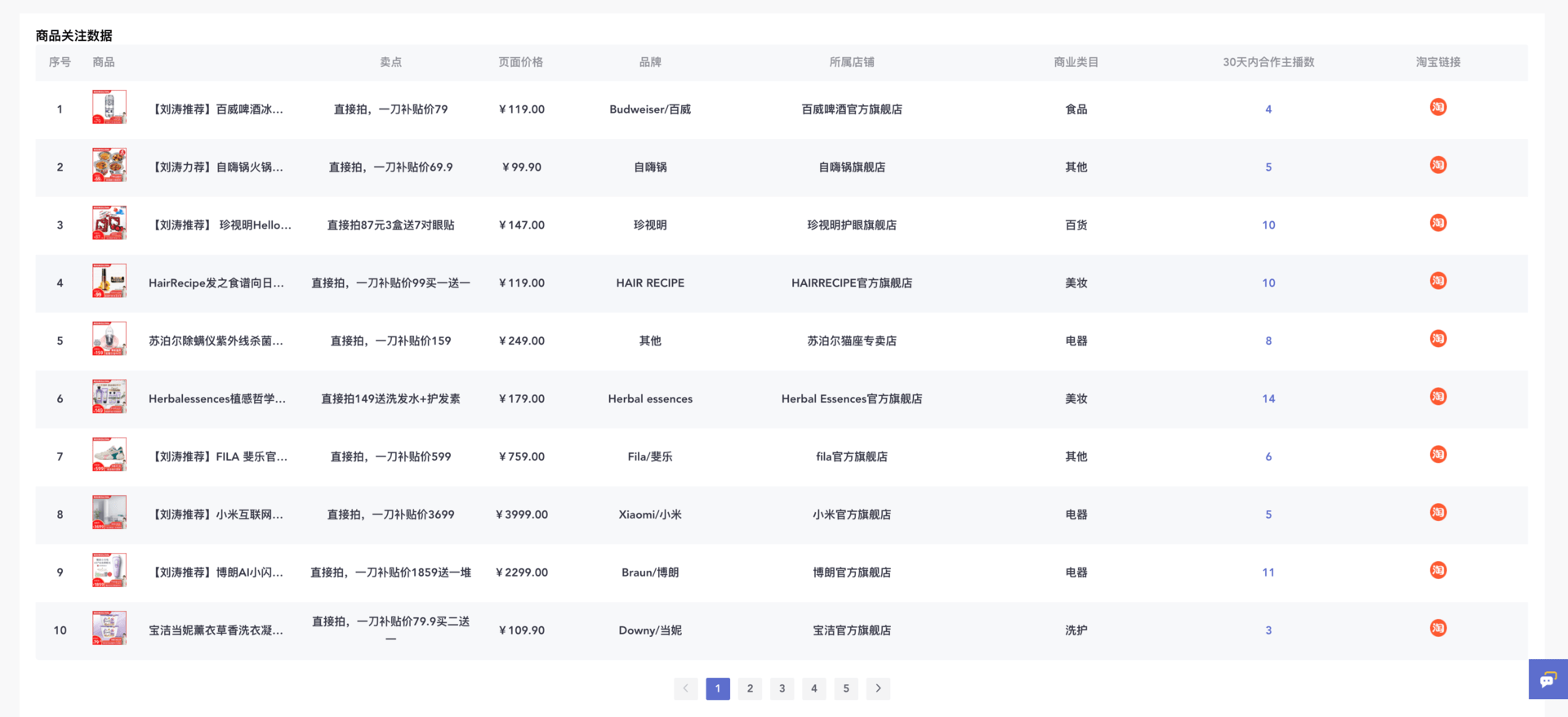Open Taobao link for Budweiser row

point(1438,107)
